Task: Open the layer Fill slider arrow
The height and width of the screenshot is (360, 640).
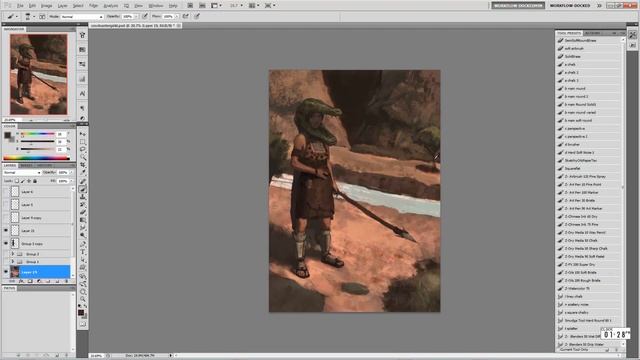Action: pyautogui.click(x=71, y=181)
